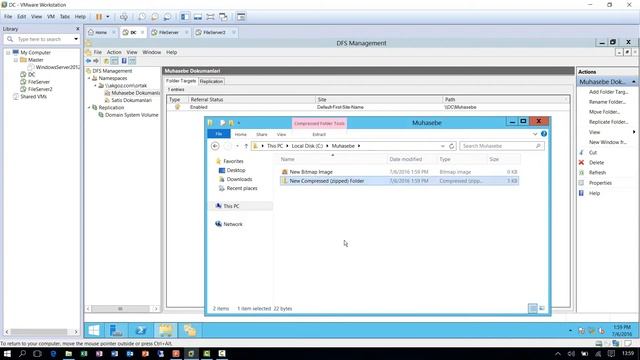Collapse the Master folder in the library
This screenshot has height=360, width=640.
(x=16, y=60)
